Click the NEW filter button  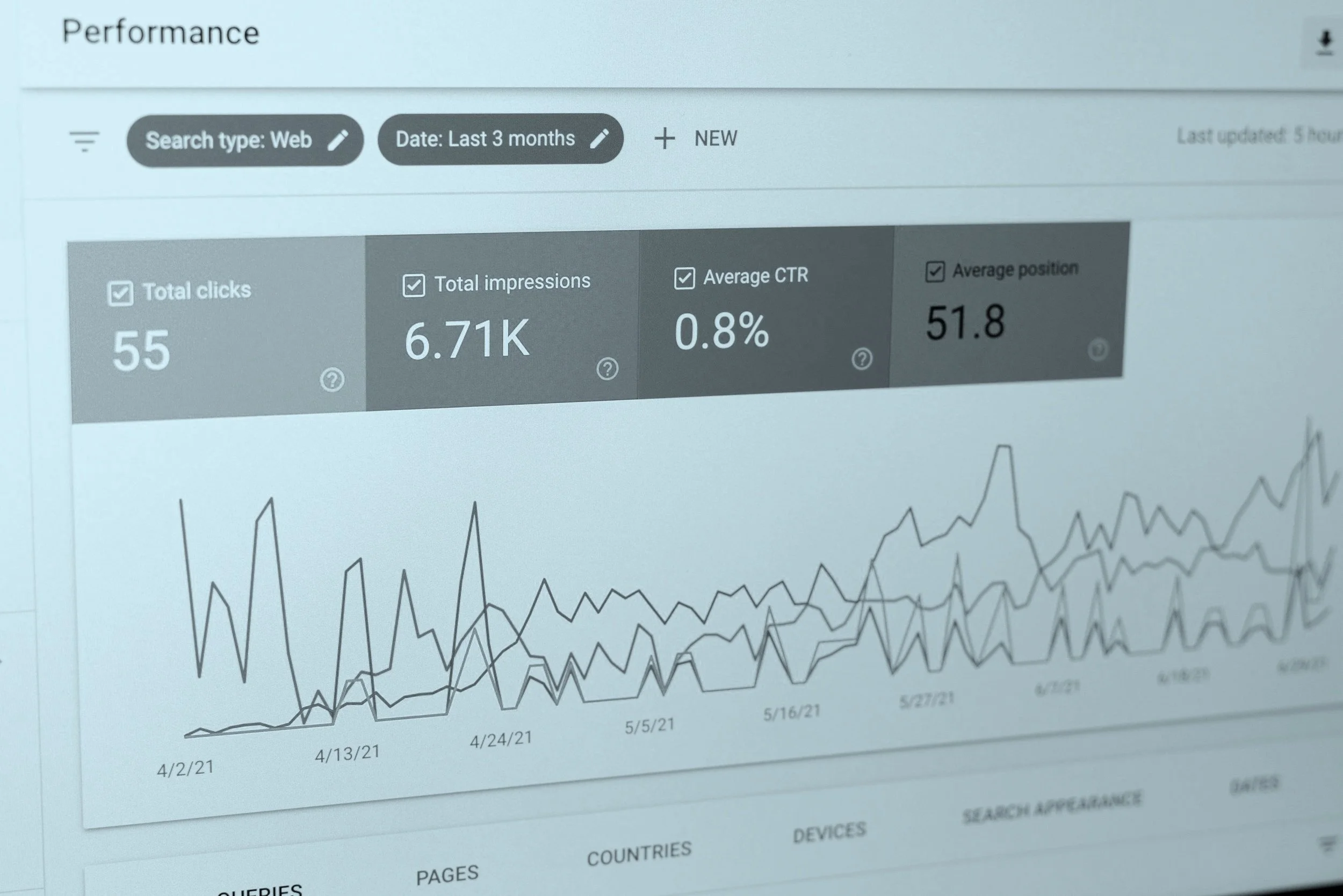(715, 138)
